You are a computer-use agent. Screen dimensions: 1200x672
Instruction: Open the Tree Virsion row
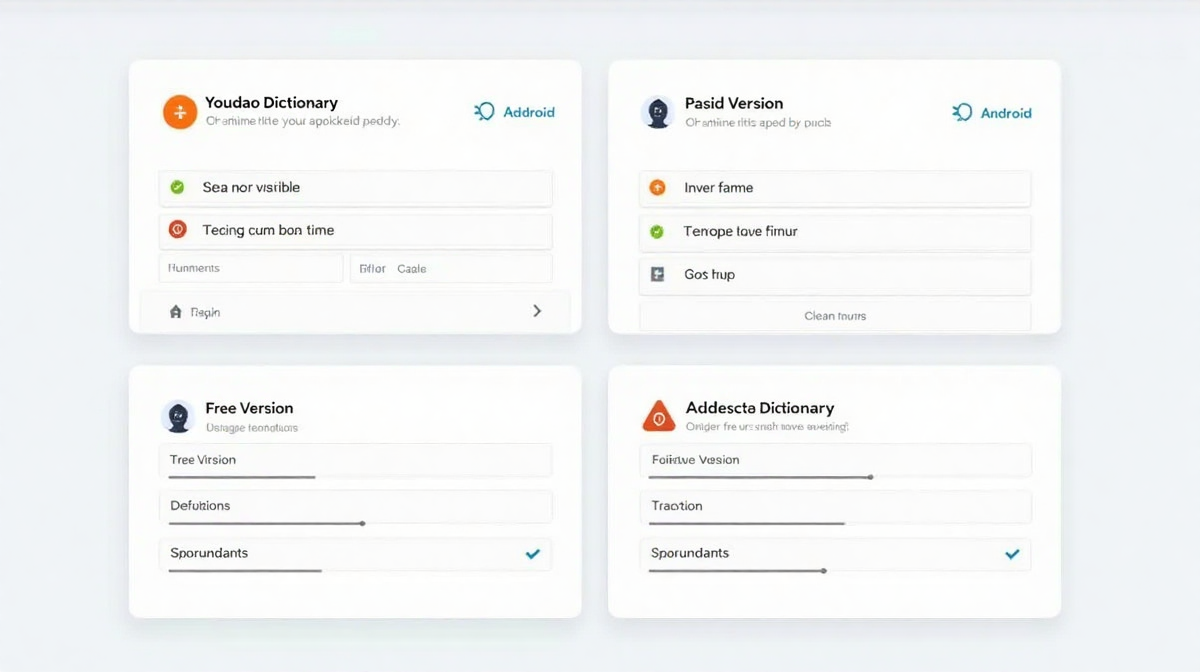[355, 460]
